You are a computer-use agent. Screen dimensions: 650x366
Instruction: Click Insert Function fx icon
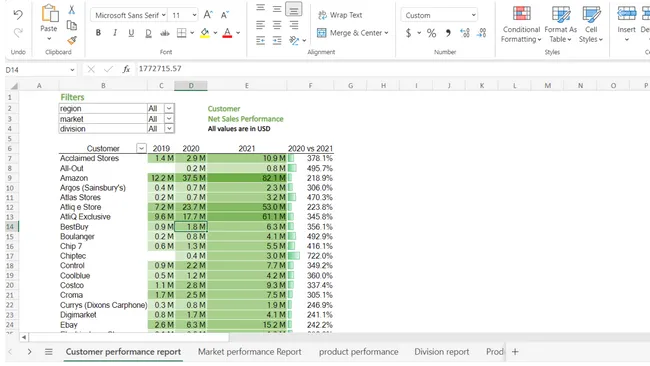(x=126, y=69)
